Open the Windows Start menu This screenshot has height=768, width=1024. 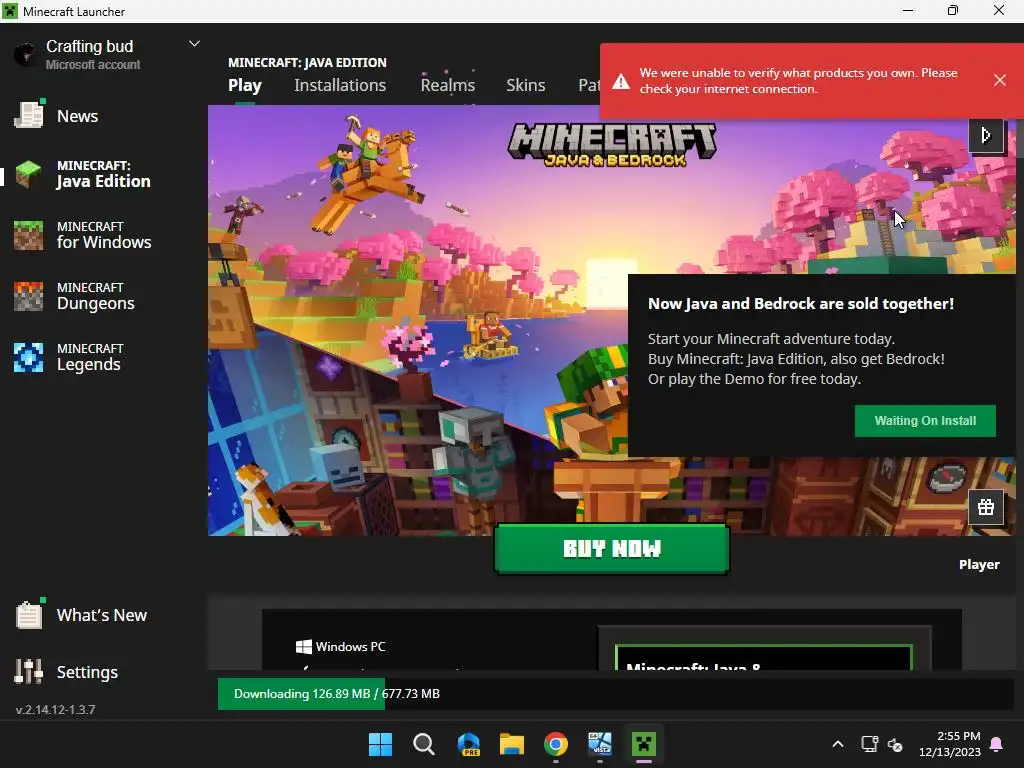380,744
